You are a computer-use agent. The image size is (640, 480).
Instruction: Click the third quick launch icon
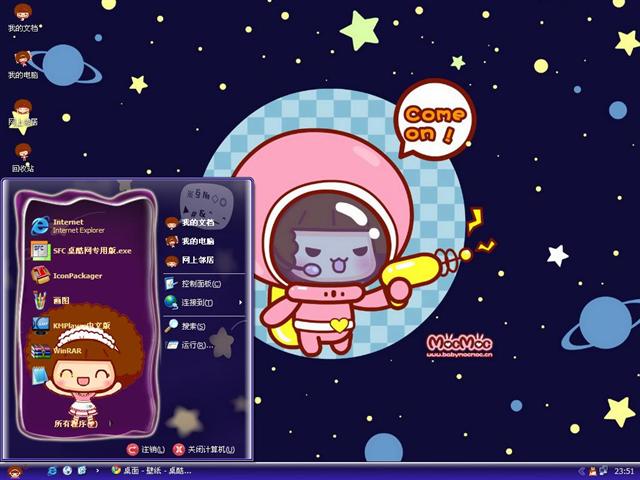[82, 471]
